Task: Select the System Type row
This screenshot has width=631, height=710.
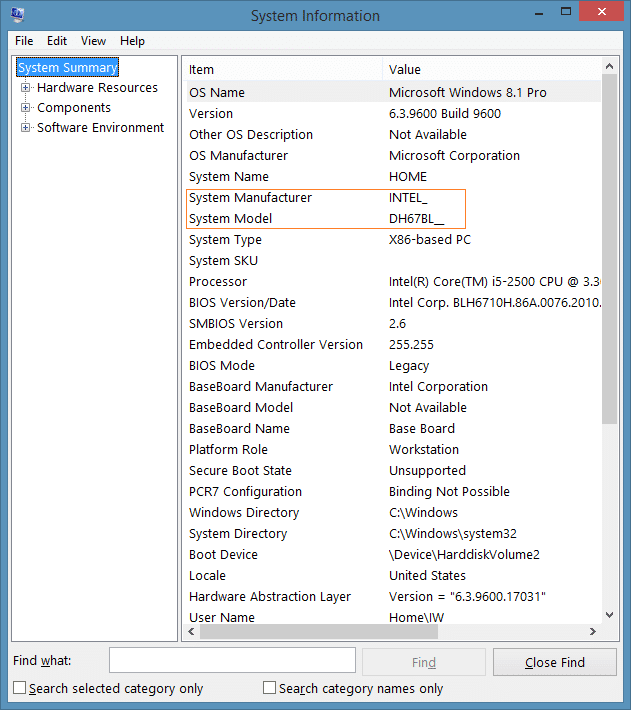Action: 393,240
